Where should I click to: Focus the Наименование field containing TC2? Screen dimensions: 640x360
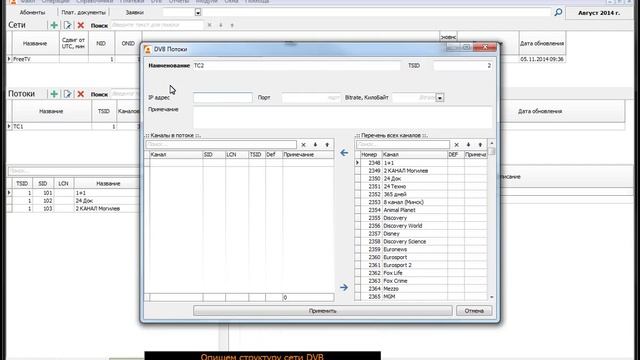click(296, 66)
